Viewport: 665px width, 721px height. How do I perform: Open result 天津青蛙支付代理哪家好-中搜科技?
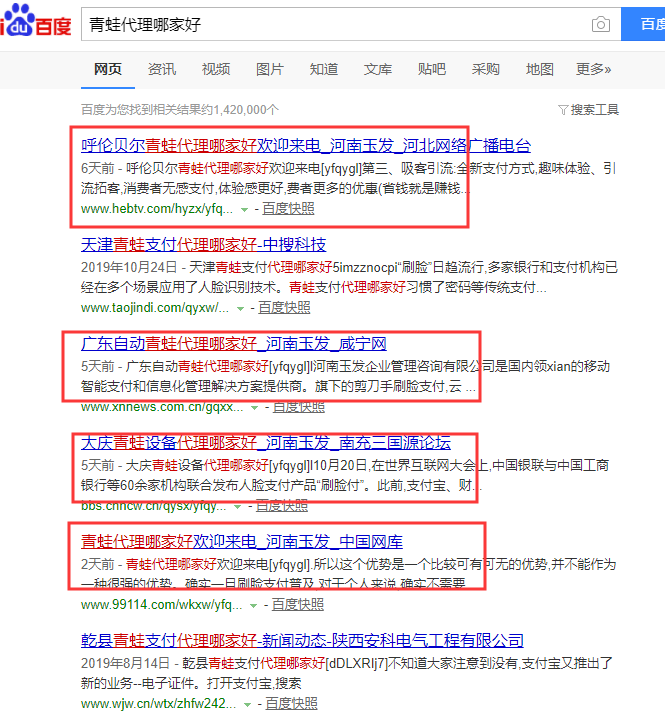[203, 245]
